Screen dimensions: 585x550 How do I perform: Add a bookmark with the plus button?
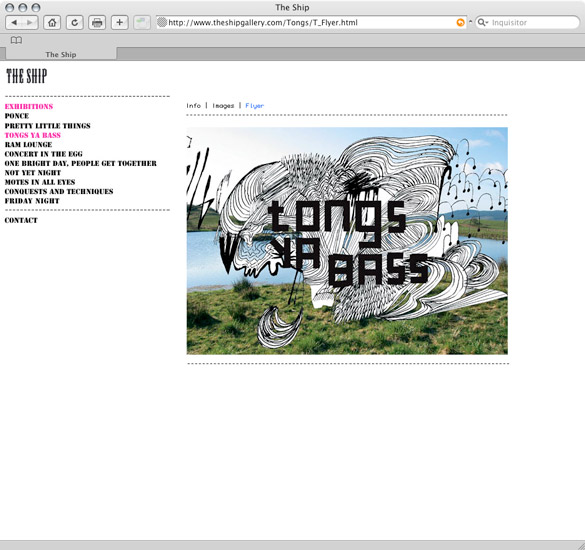pos(119,23)
